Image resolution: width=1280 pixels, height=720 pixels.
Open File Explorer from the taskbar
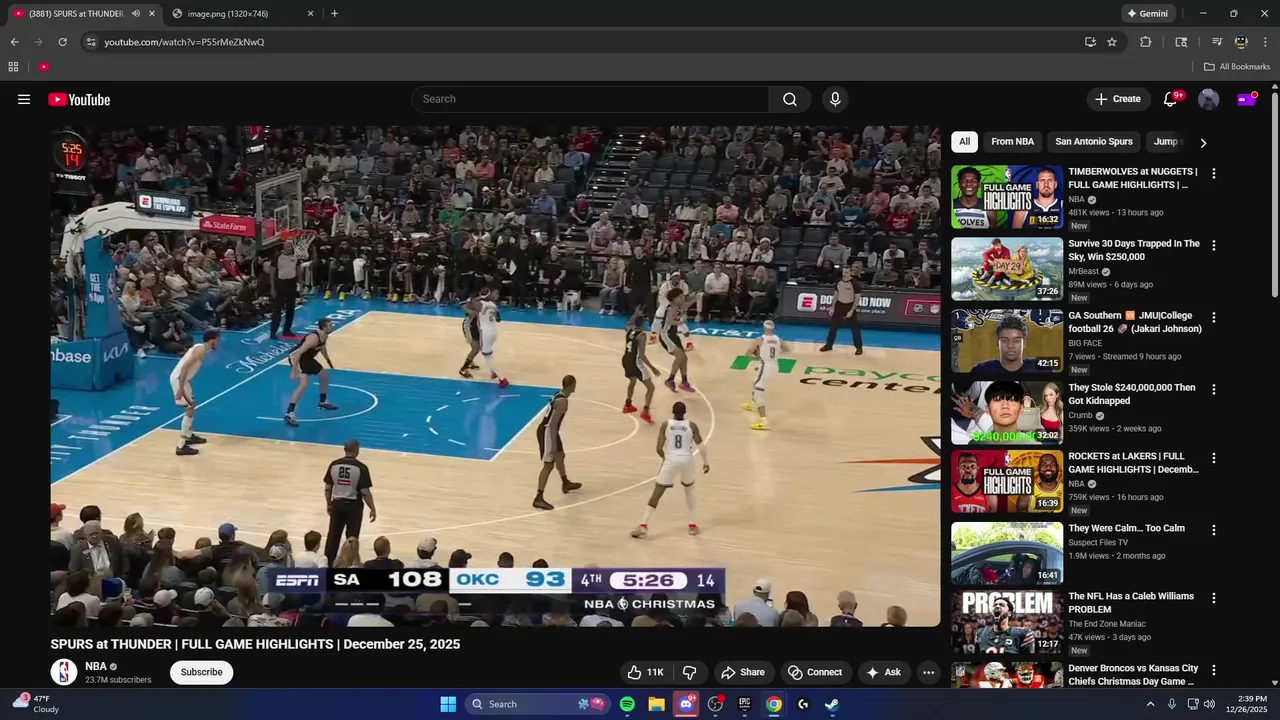pos(656,704)
